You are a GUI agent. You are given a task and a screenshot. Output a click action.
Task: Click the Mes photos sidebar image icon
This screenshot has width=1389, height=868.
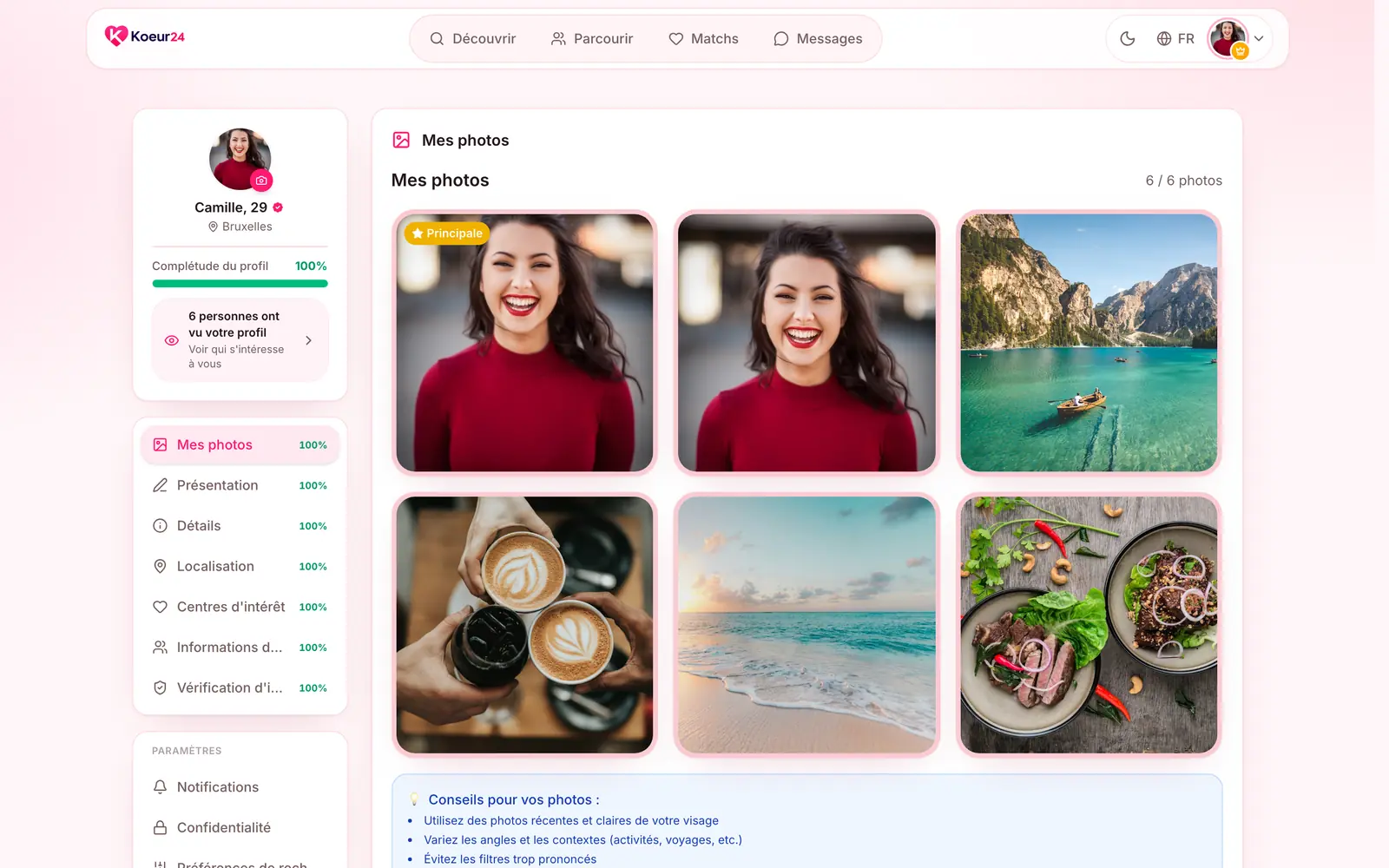tap(160, 445)
